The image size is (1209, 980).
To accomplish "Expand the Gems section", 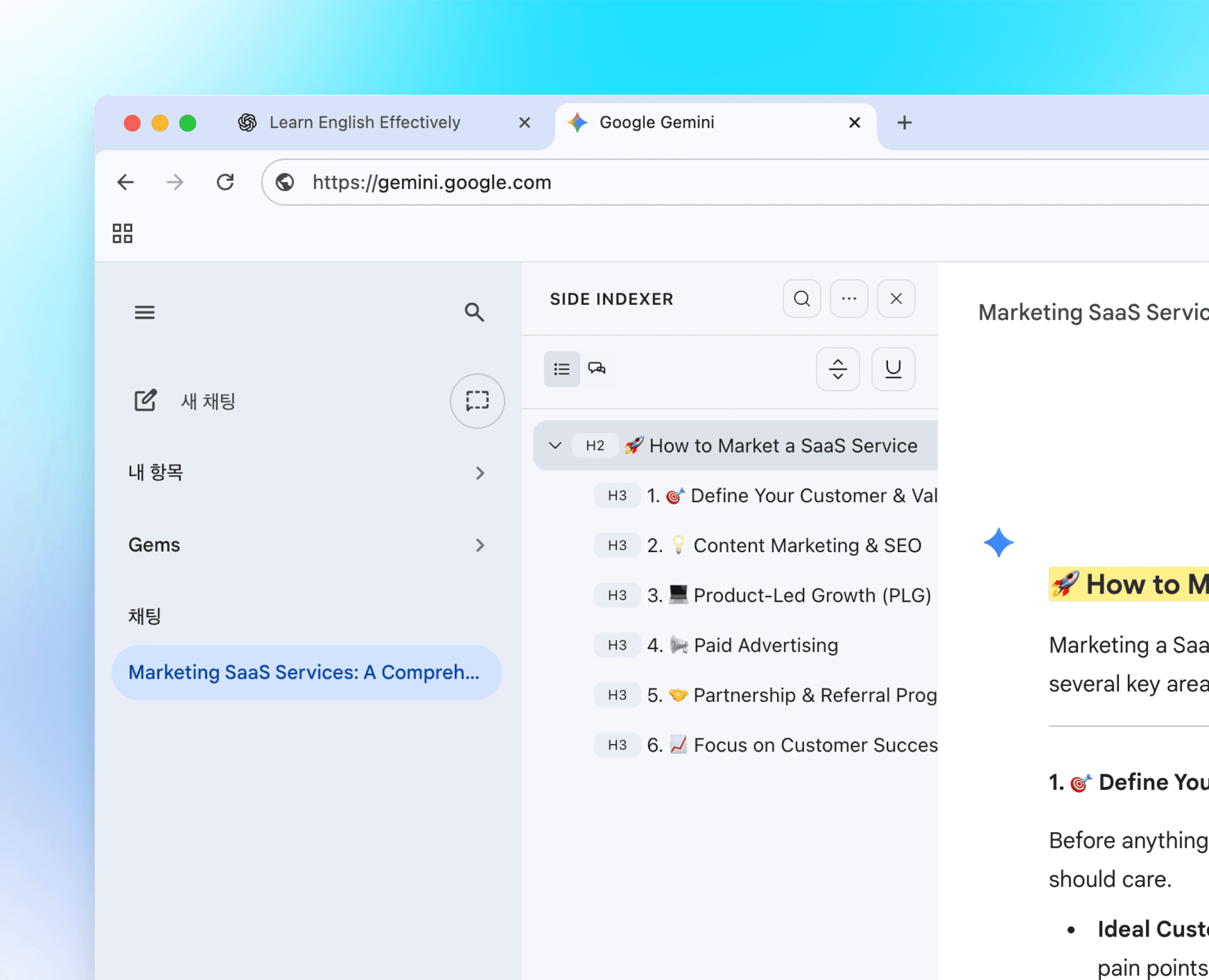I will [480, 545].
